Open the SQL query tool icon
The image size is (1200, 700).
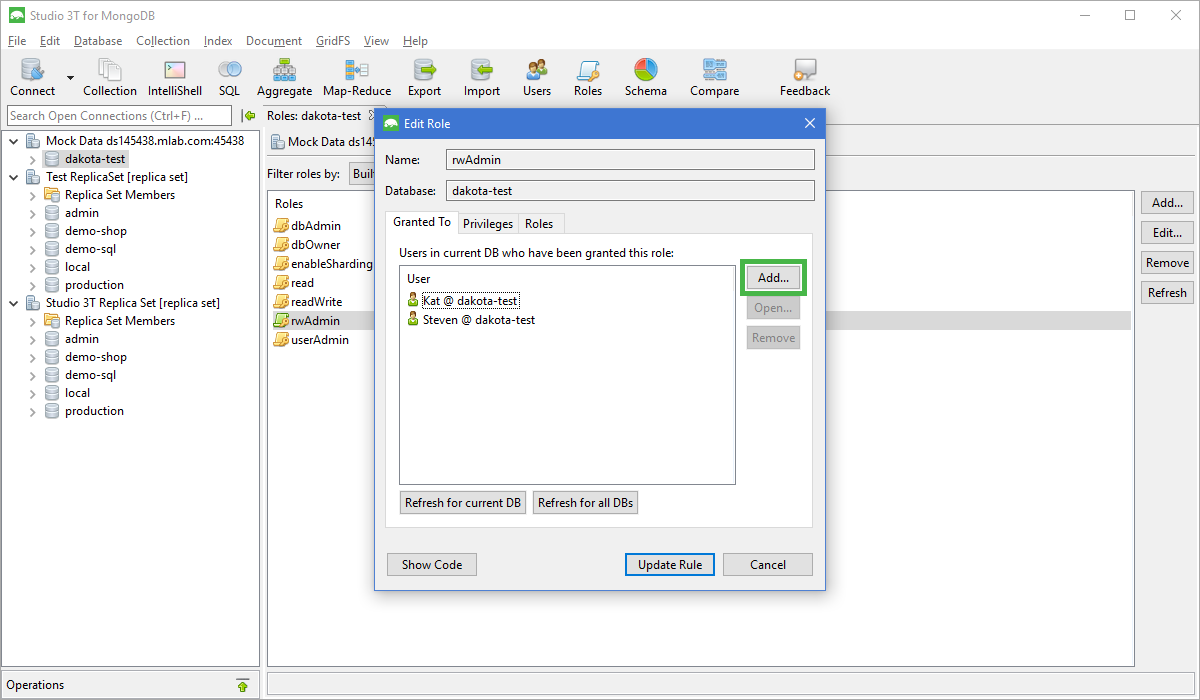(x=229, y=70)
